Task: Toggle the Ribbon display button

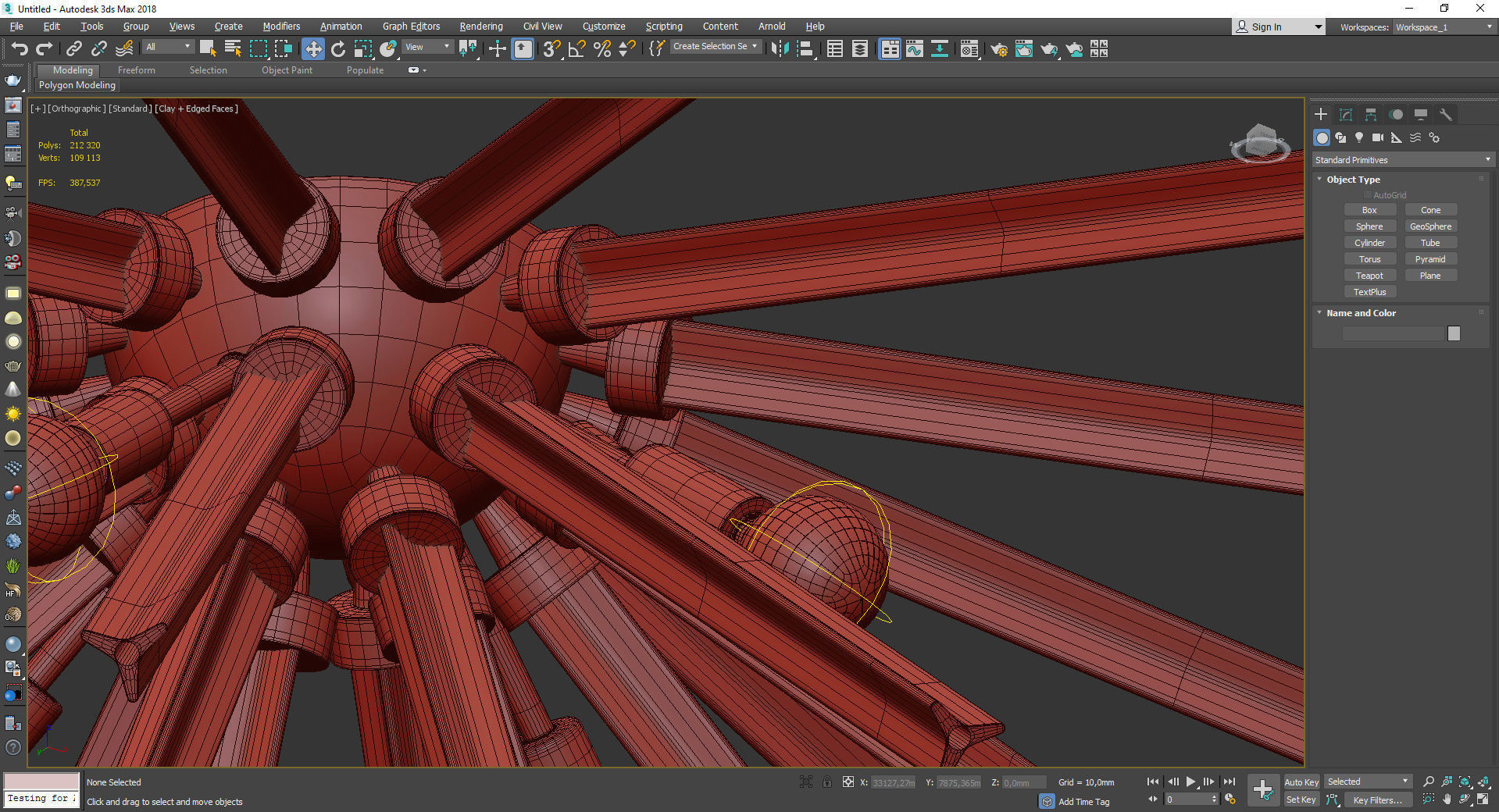Action: click(x=890, y=49)
